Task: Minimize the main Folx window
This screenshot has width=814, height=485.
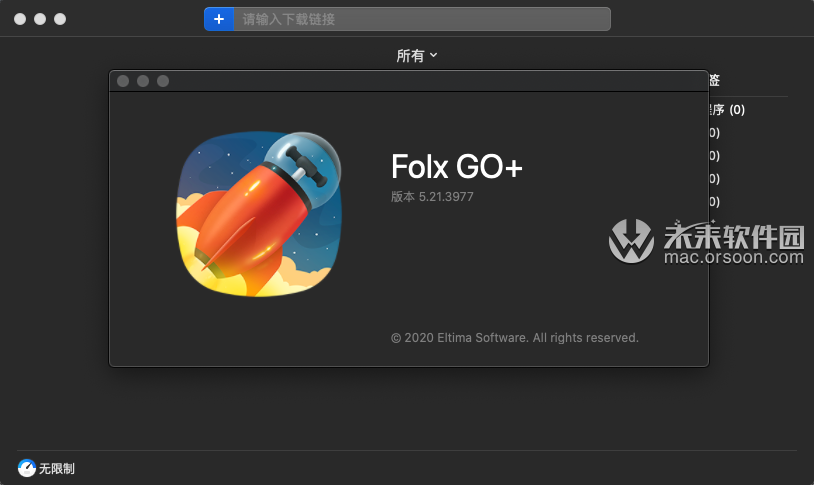Action: click(40, 19)
